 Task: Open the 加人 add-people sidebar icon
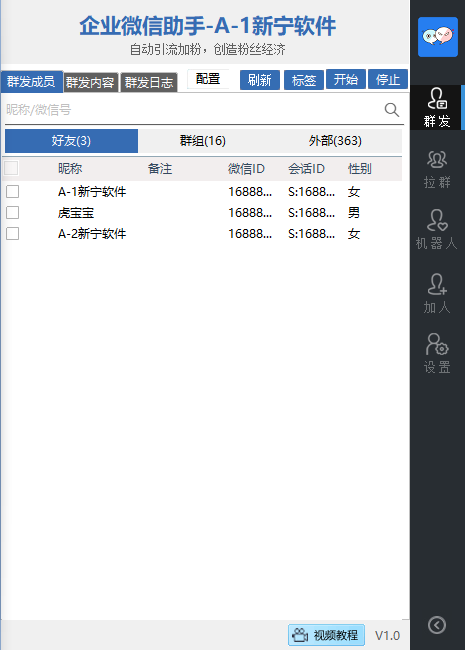(437, 293)
